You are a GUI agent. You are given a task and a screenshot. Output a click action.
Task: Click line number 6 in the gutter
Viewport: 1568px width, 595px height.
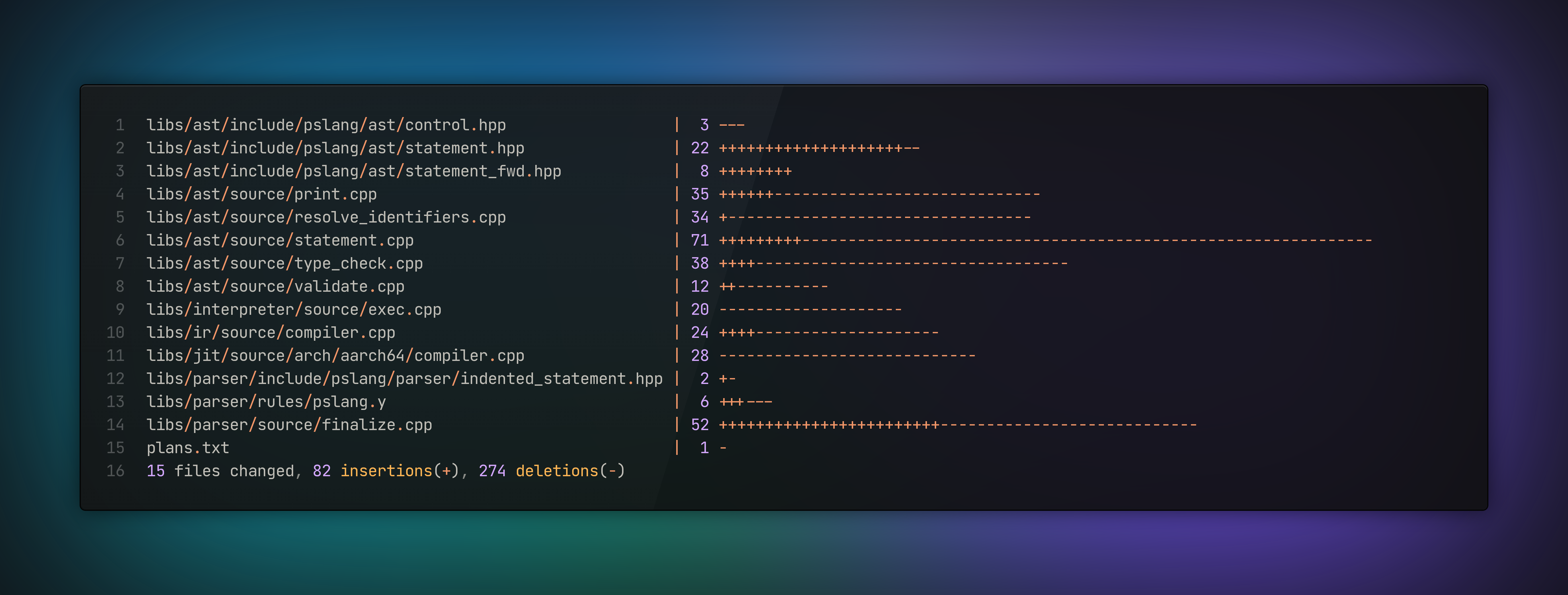pos(120,240)
